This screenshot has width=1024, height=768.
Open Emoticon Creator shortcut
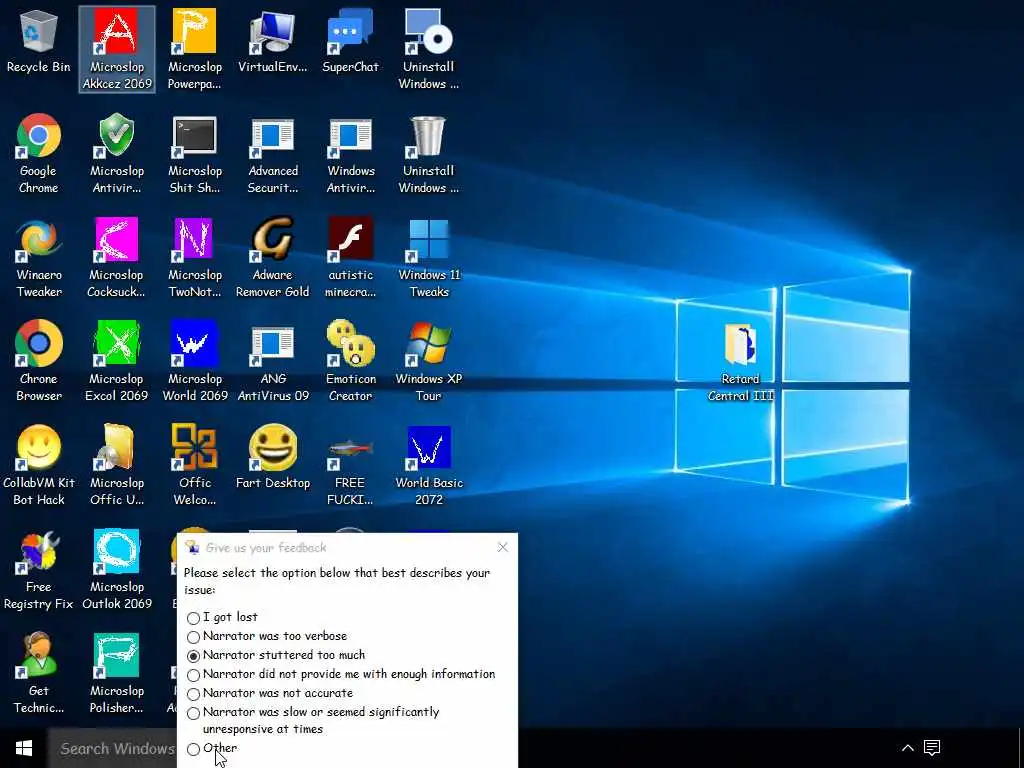pos(351,362)
